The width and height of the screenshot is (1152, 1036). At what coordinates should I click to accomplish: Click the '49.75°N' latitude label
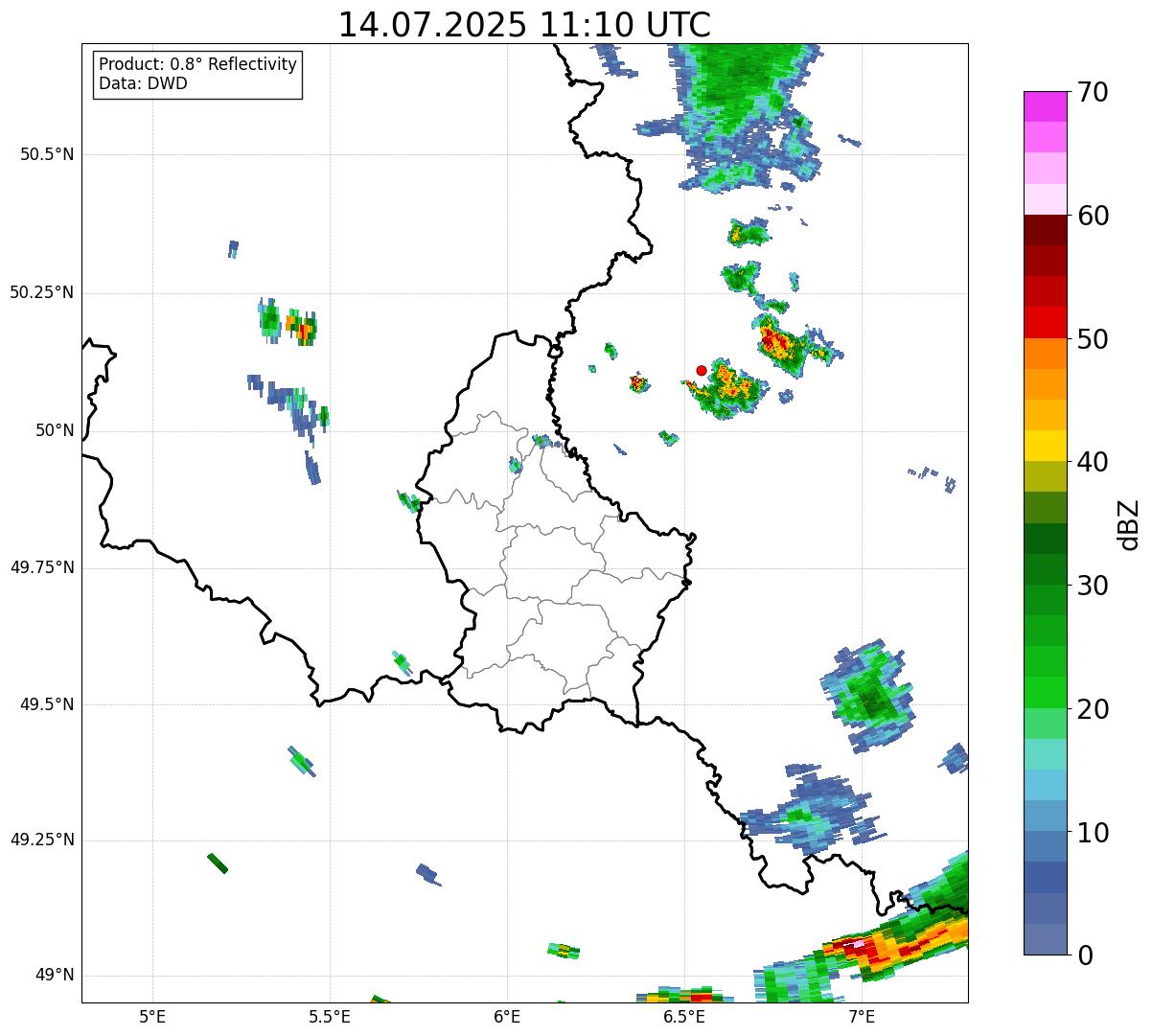[x=42, y=567]
